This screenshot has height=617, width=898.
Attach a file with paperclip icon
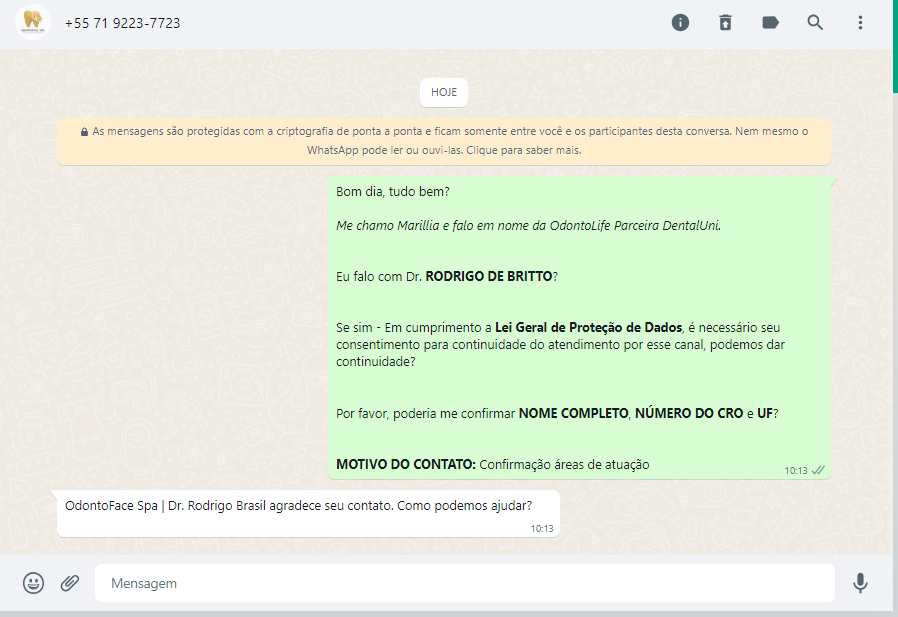tap(70, 583)
